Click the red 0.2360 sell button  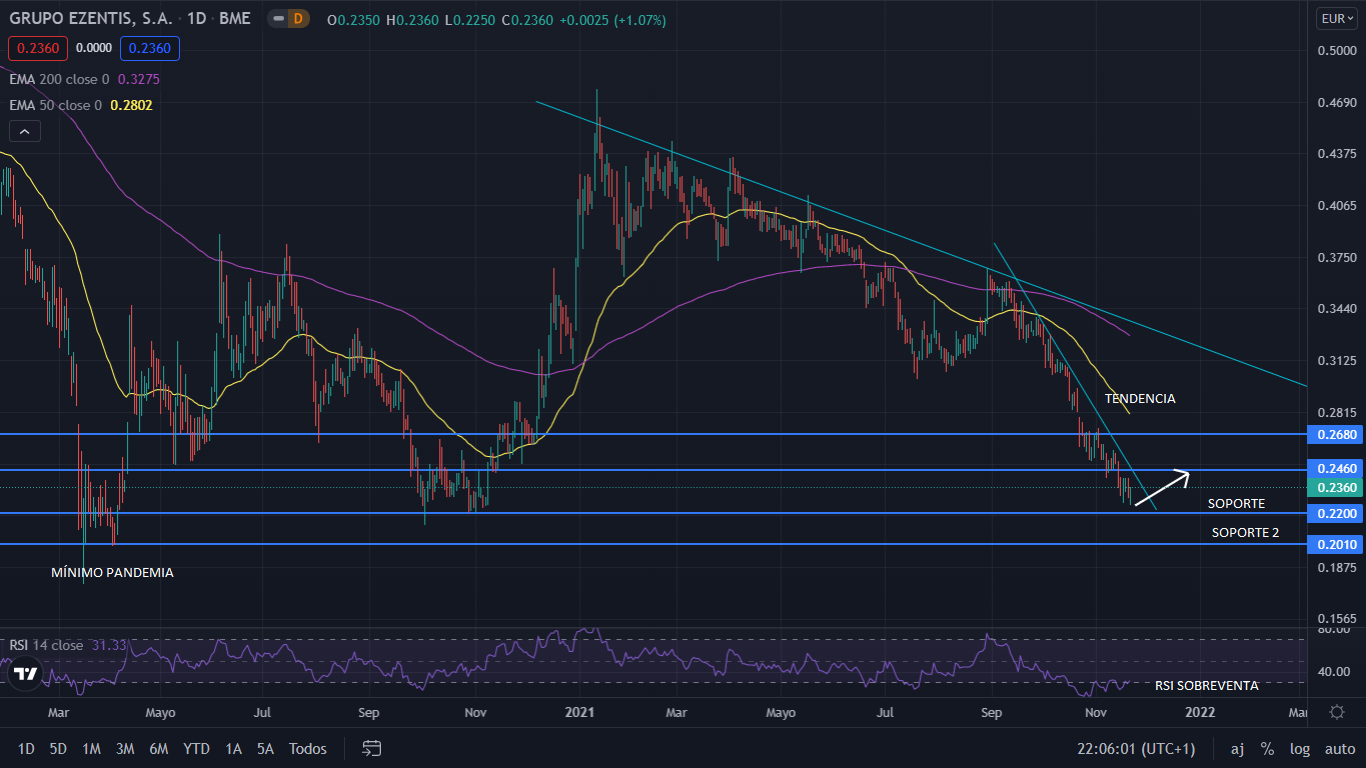(37, 47)
